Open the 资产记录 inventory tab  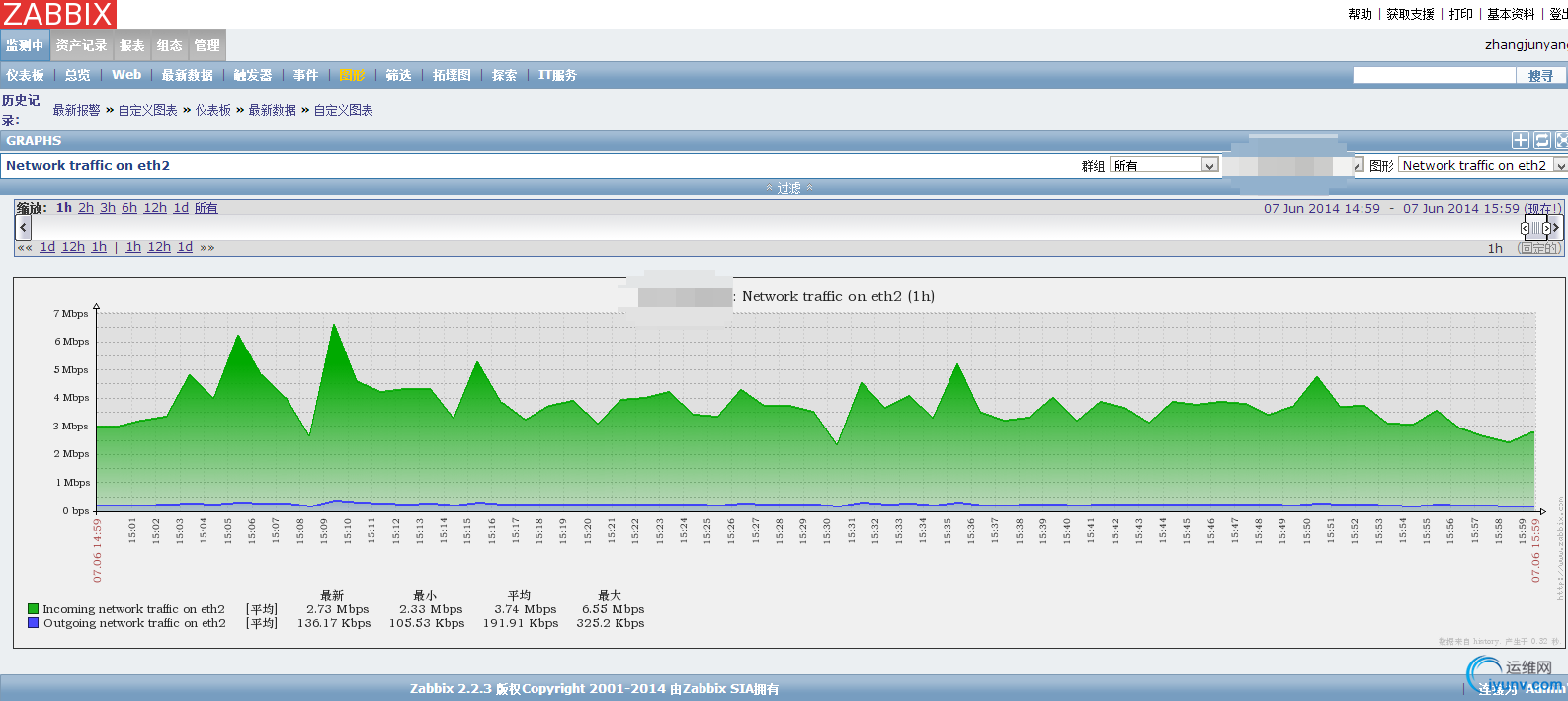point(81,46)
